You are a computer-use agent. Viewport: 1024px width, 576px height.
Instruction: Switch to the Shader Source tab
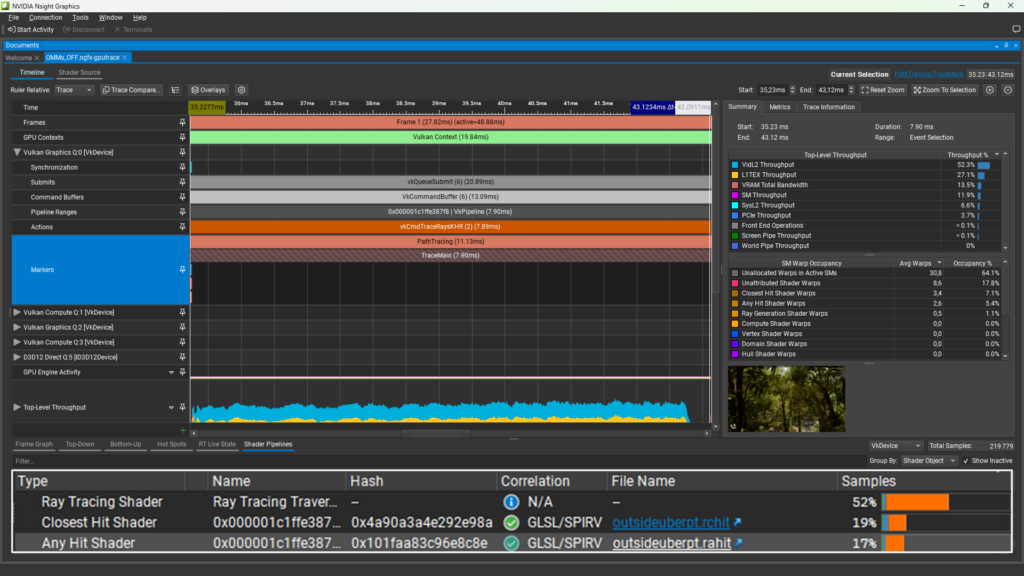pos(79,72)
